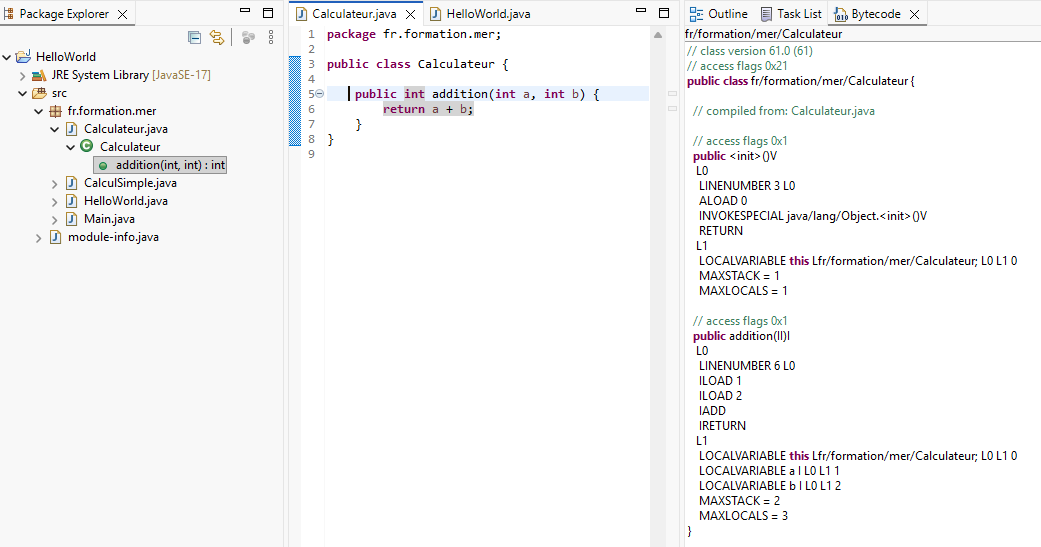Open the Outline tab
This screenshot has width=1041, height=547.
pyautogui.click(x=728, y=14)
